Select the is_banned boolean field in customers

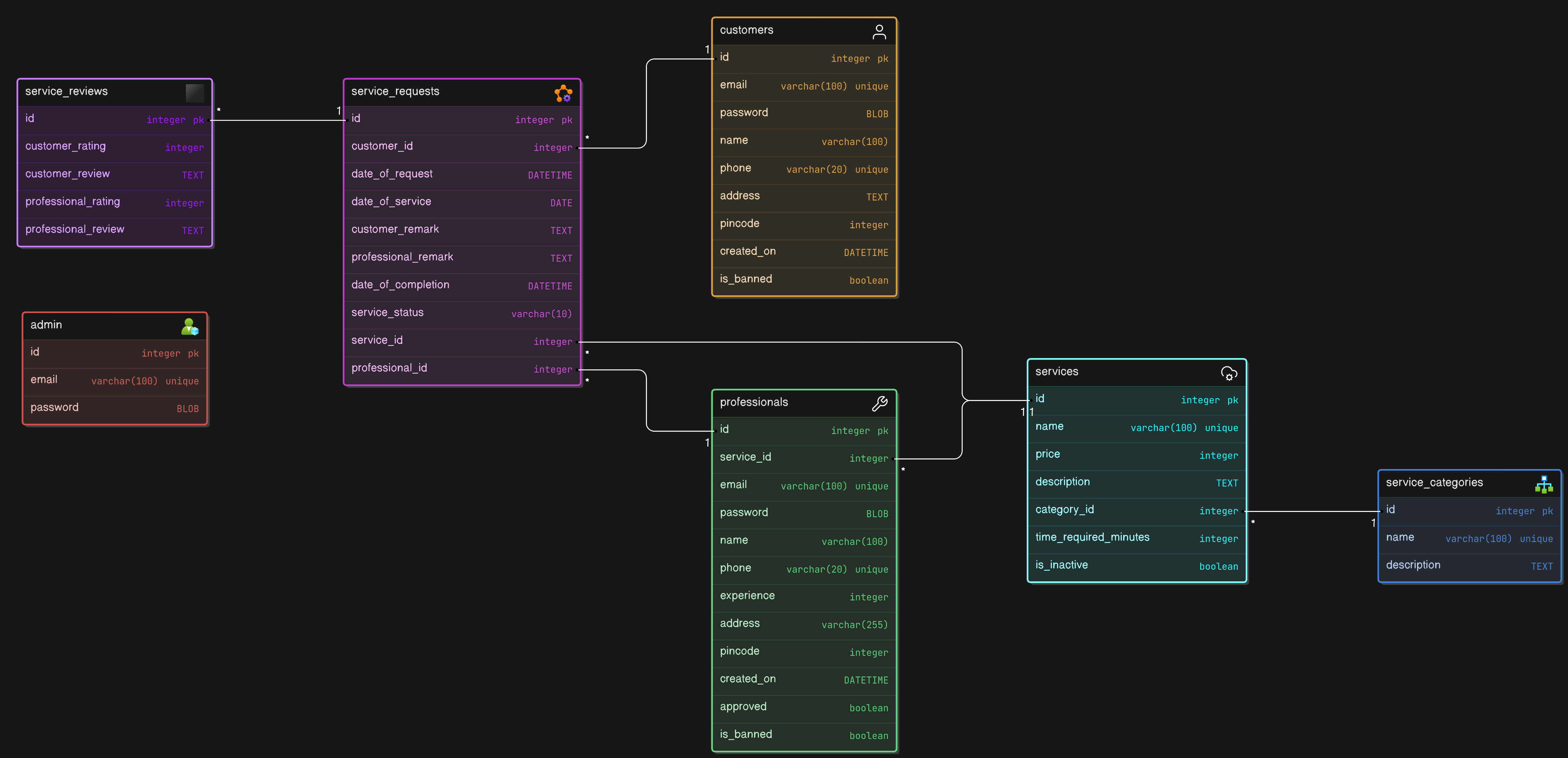click(x=803, y=279)
